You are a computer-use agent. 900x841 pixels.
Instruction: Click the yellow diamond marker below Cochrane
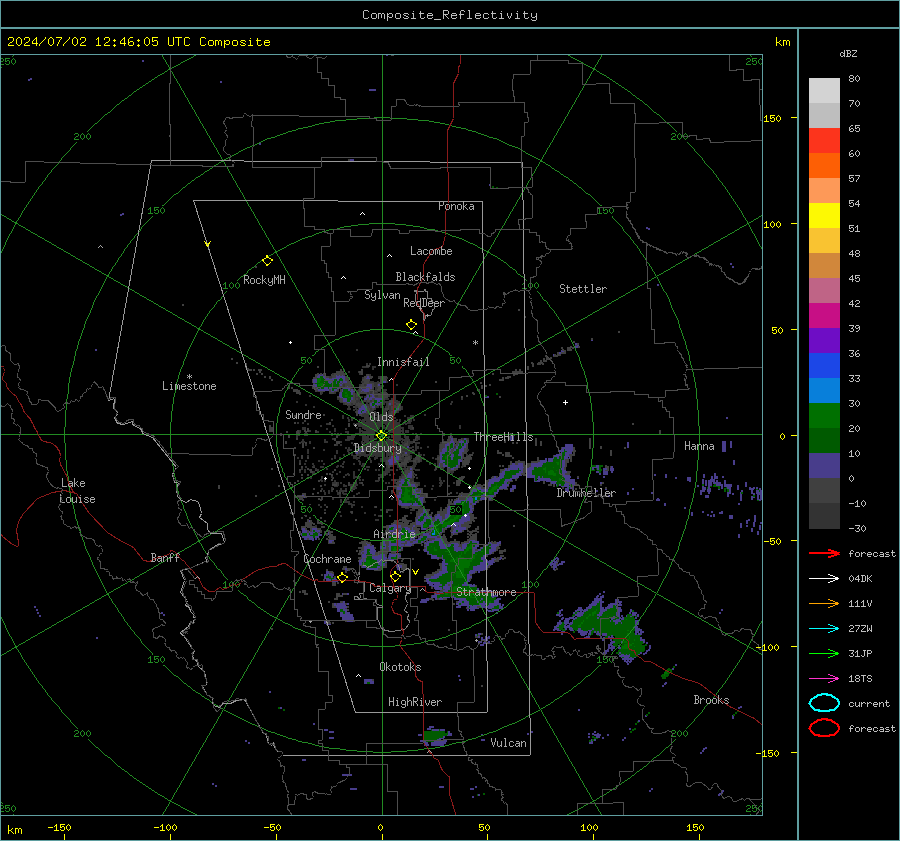coord(342,578)
